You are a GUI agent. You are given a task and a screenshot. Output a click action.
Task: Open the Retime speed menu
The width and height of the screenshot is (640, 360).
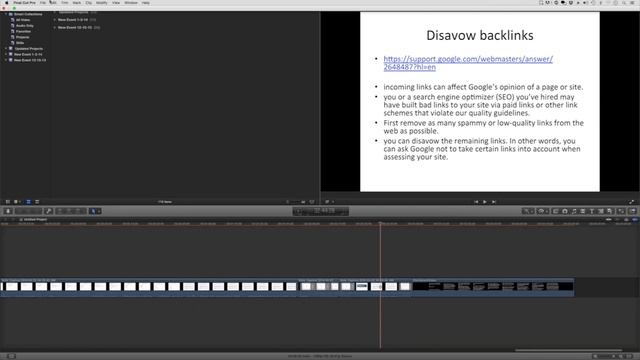pyautogui.click(x=542, y=211)
